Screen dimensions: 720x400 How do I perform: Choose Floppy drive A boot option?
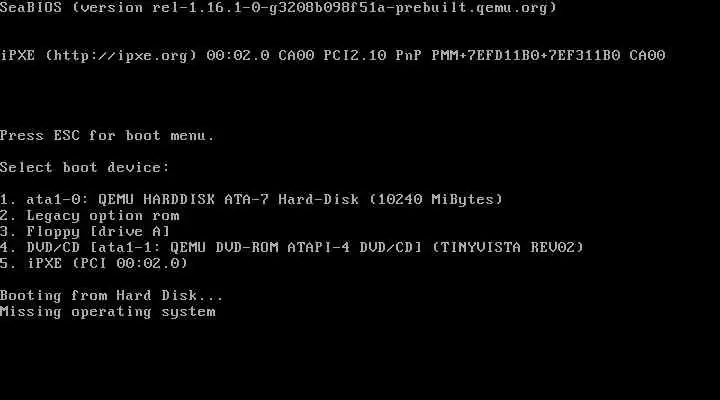(x=85, y=231)
